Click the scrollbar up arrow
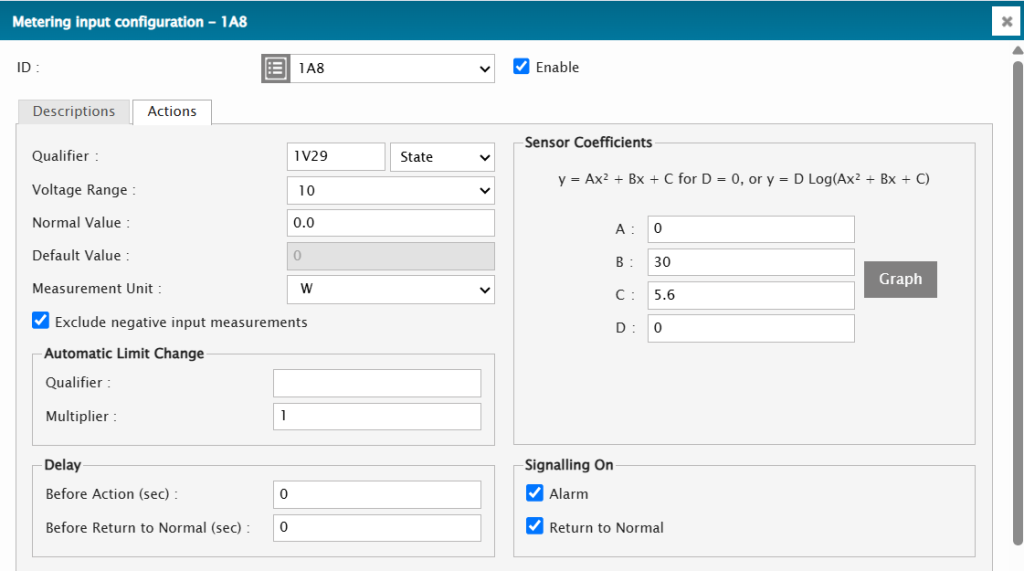 click(x=1017, y=50)
